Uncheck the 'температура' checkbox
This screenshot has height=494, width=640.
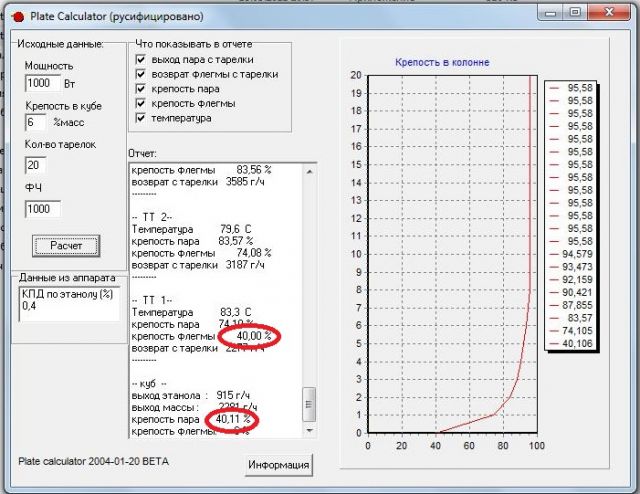pos(141,118)
